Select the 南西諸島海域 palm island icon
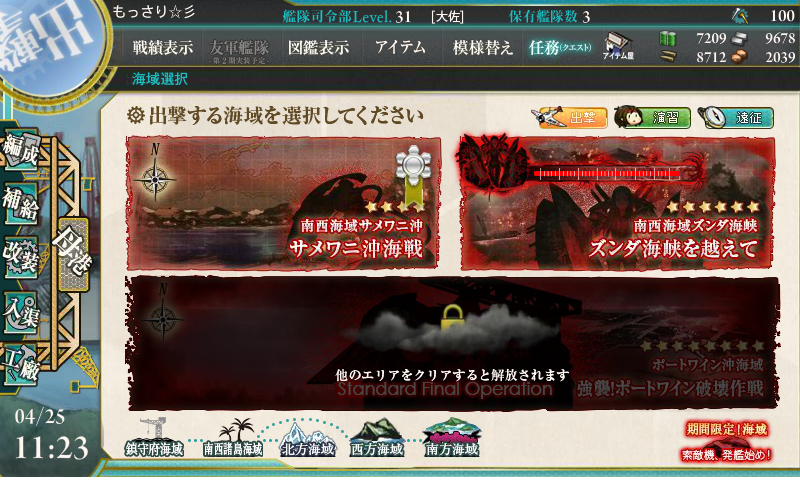This screenshot has height=482, width=800. (233, 438)
